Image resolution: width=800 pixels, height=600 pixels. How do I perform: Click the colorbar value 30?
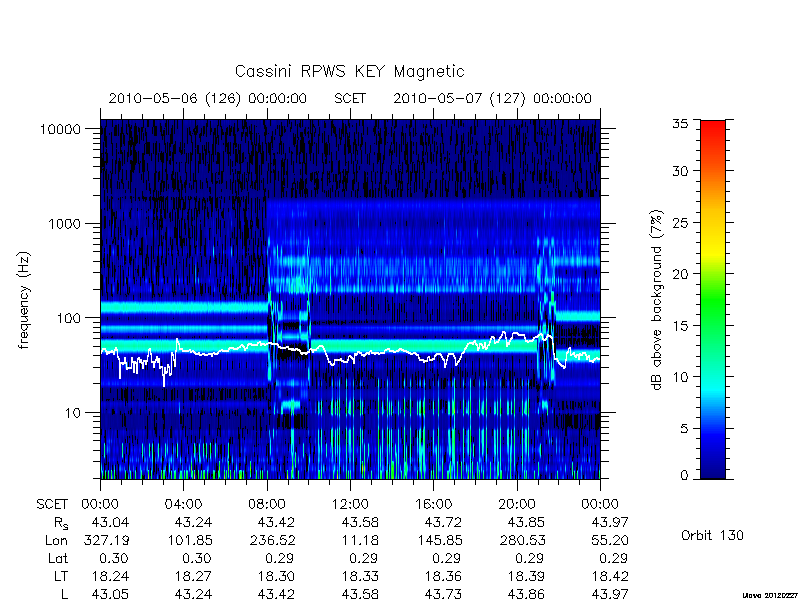coord(680,171)
